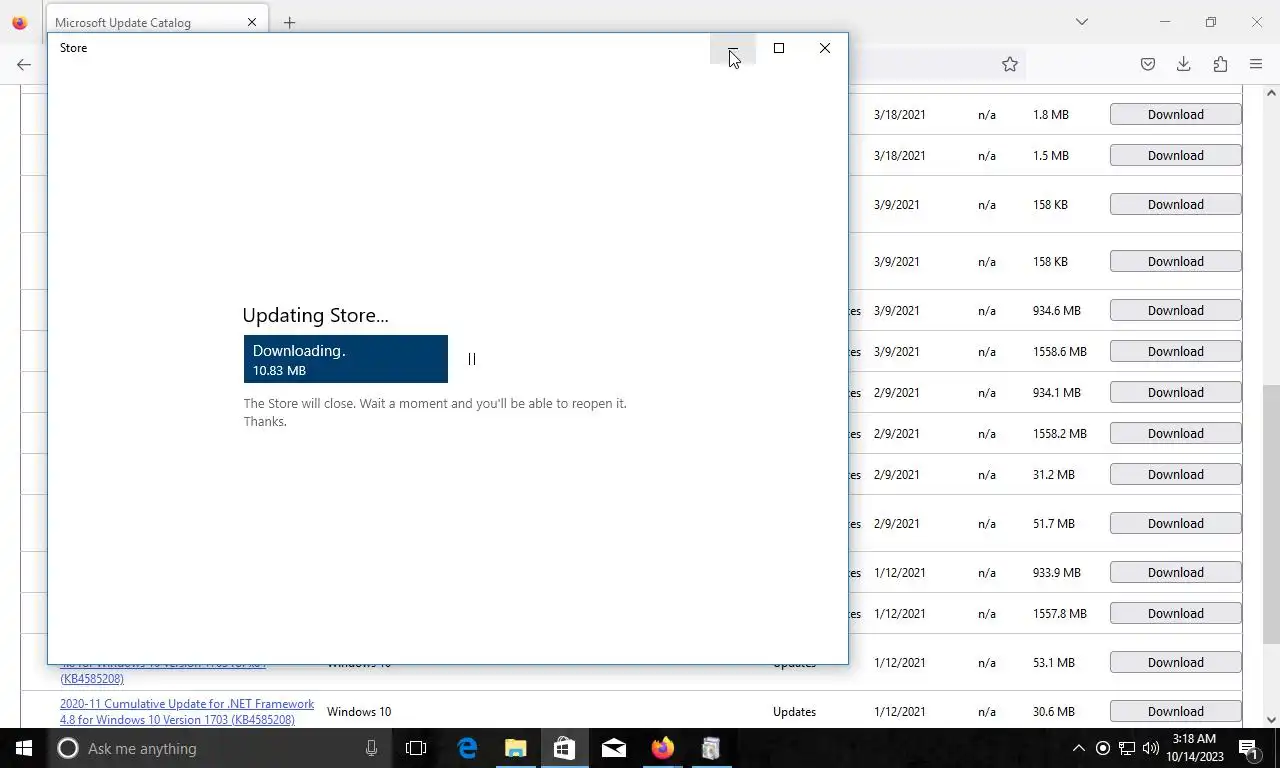Download the 1558.2 MB update
This screenshot has width=1280, height=768.
point(1175,433)
